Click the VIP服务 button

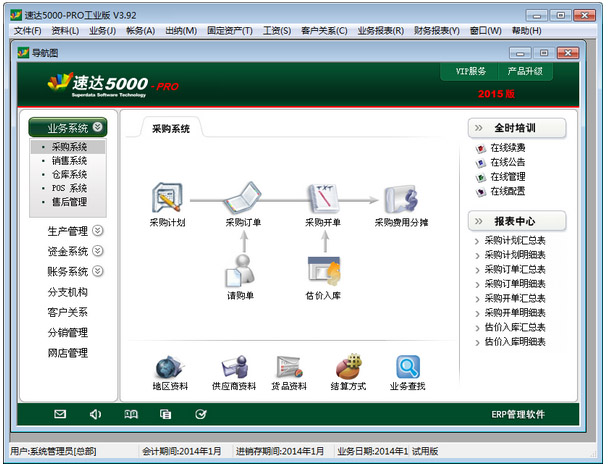click(471, 71)
